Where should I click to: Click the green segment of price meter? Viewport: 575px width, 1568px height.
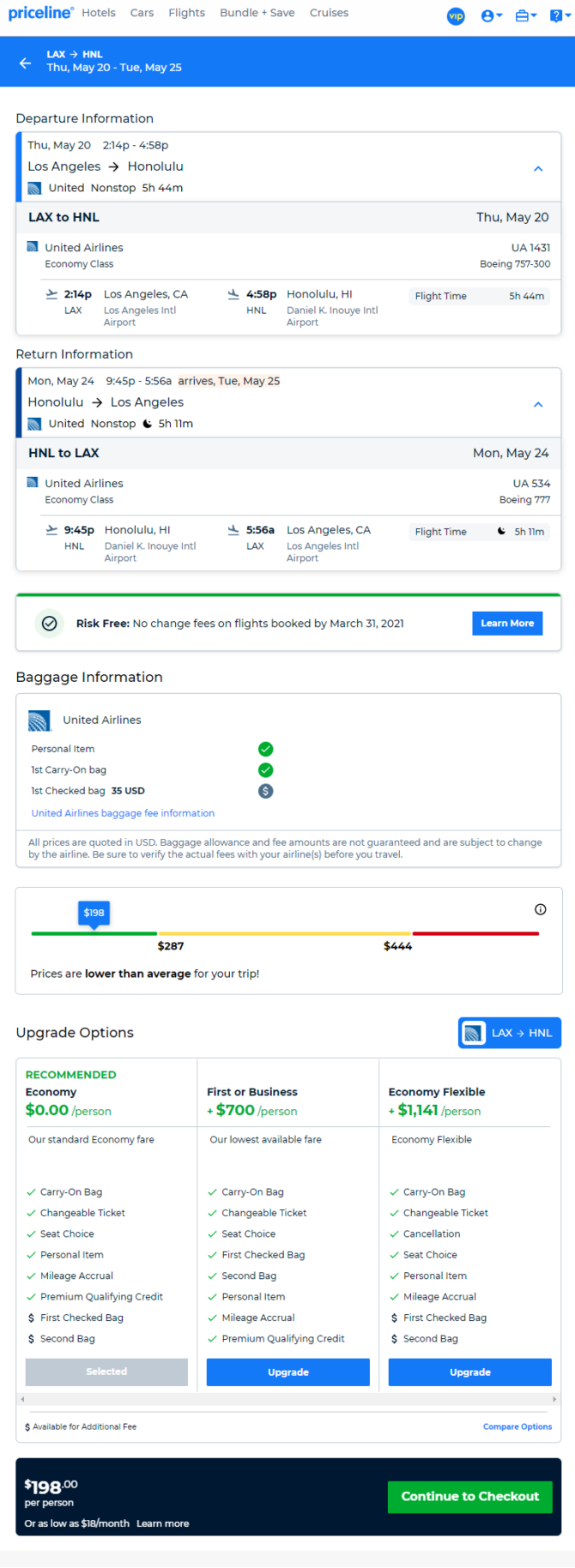click(x=94, y=933)
